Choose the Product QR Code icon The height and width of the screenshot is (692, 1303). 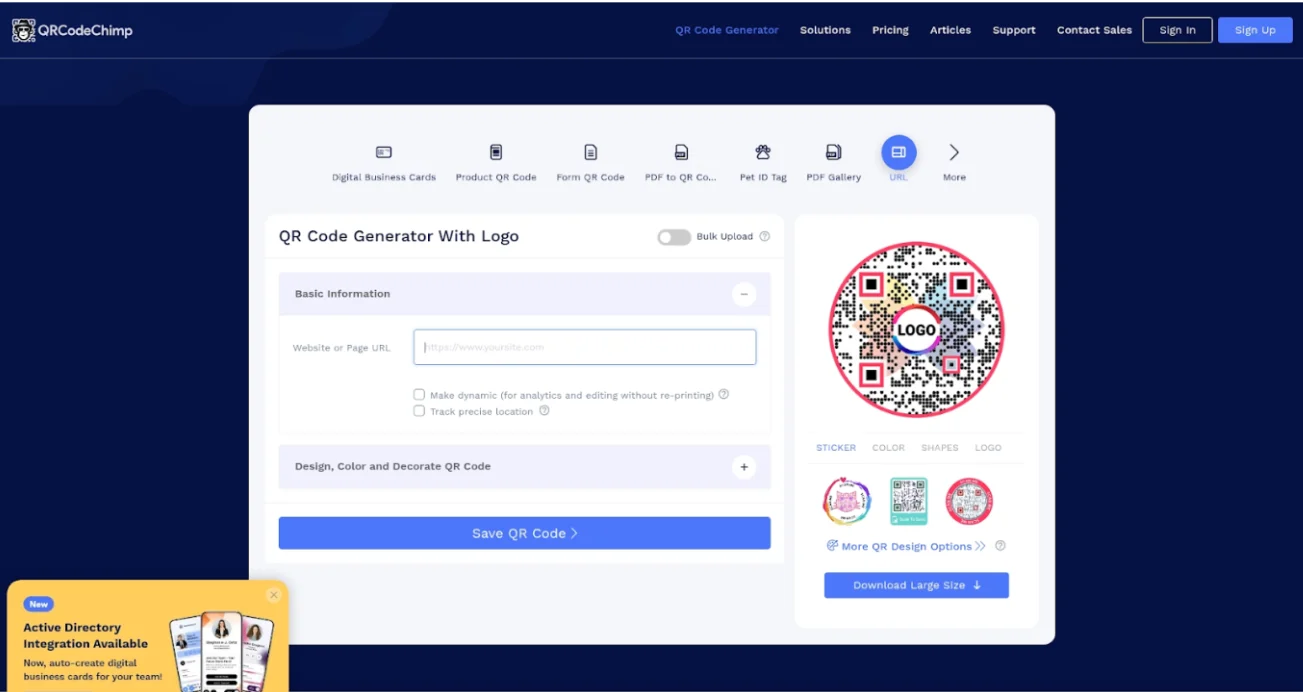point(496,152)
